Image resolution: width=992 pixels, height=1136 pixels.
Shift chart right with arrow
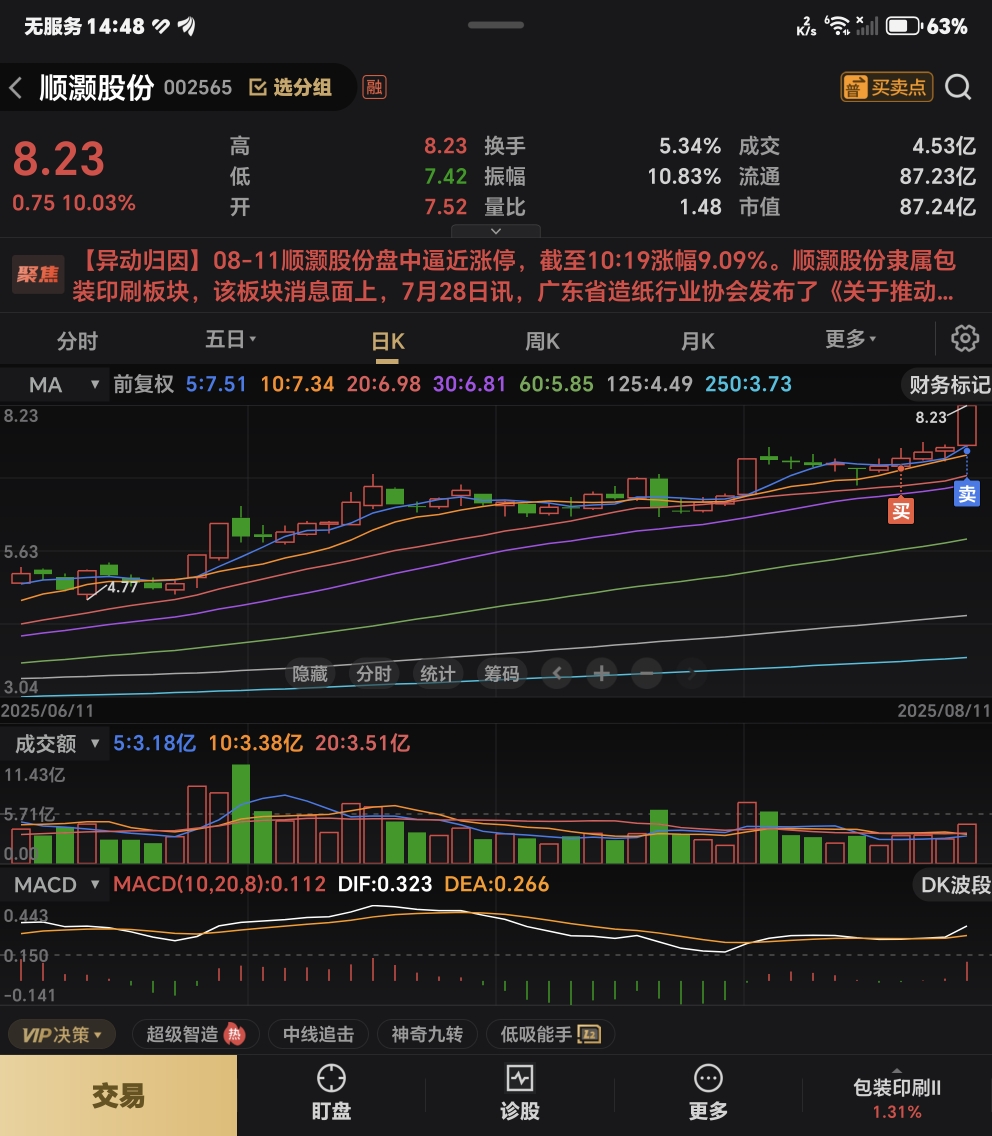coord(691,674)
